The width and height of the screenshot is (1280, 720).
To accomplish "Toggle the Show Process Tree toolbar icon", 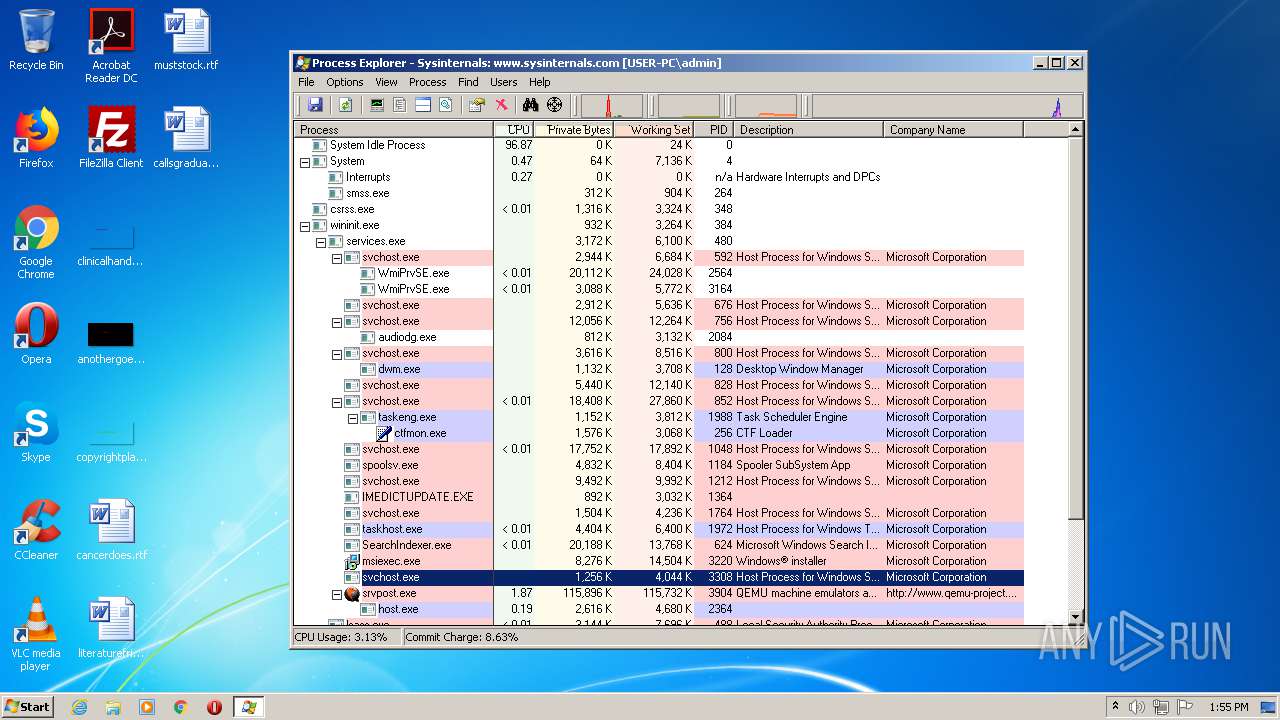I will 400,105.
